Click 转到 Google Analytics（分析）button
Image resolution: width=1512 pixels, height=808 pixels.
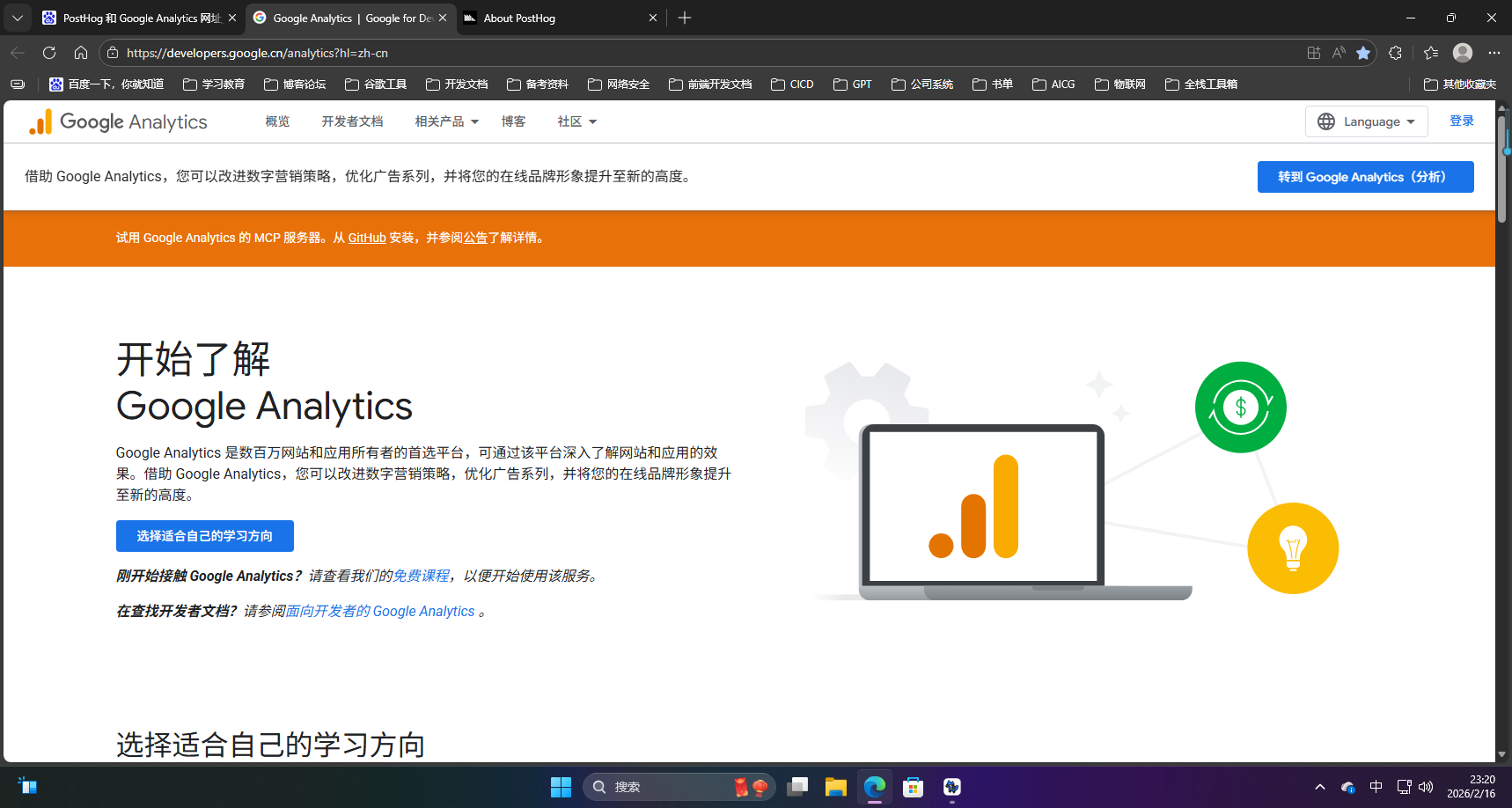click(1365, 176)
